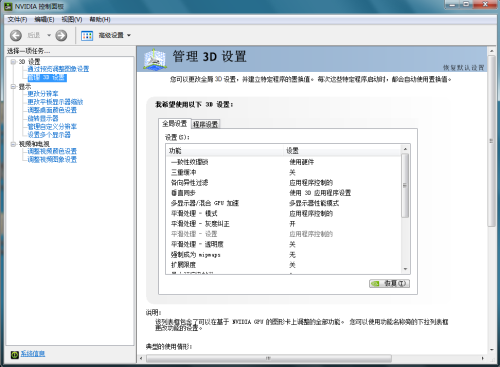Click the NVIDIA logo icon in title bar
Viewport: 500px width, 367px height.
(x=8, y=6)
